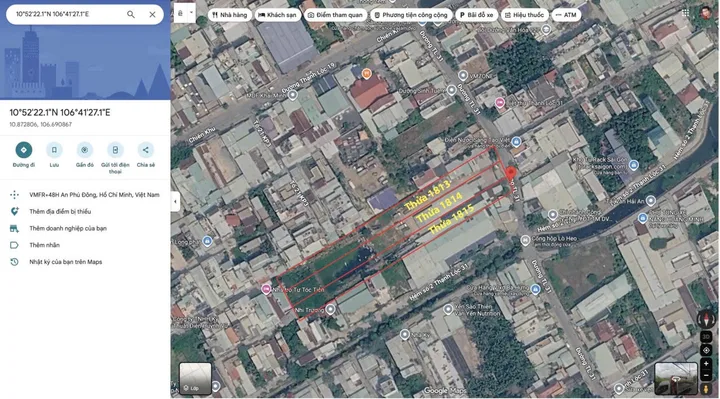
Task: Copy the plus code VMFR+48H An Phú Đông
Action: [94, 195]
